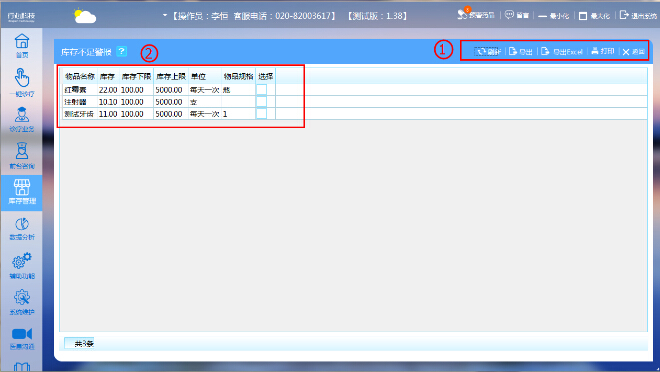Click the stock value 11.00
Screen dimensions: 660x372
pyautogui.click(x=108, y=114)
